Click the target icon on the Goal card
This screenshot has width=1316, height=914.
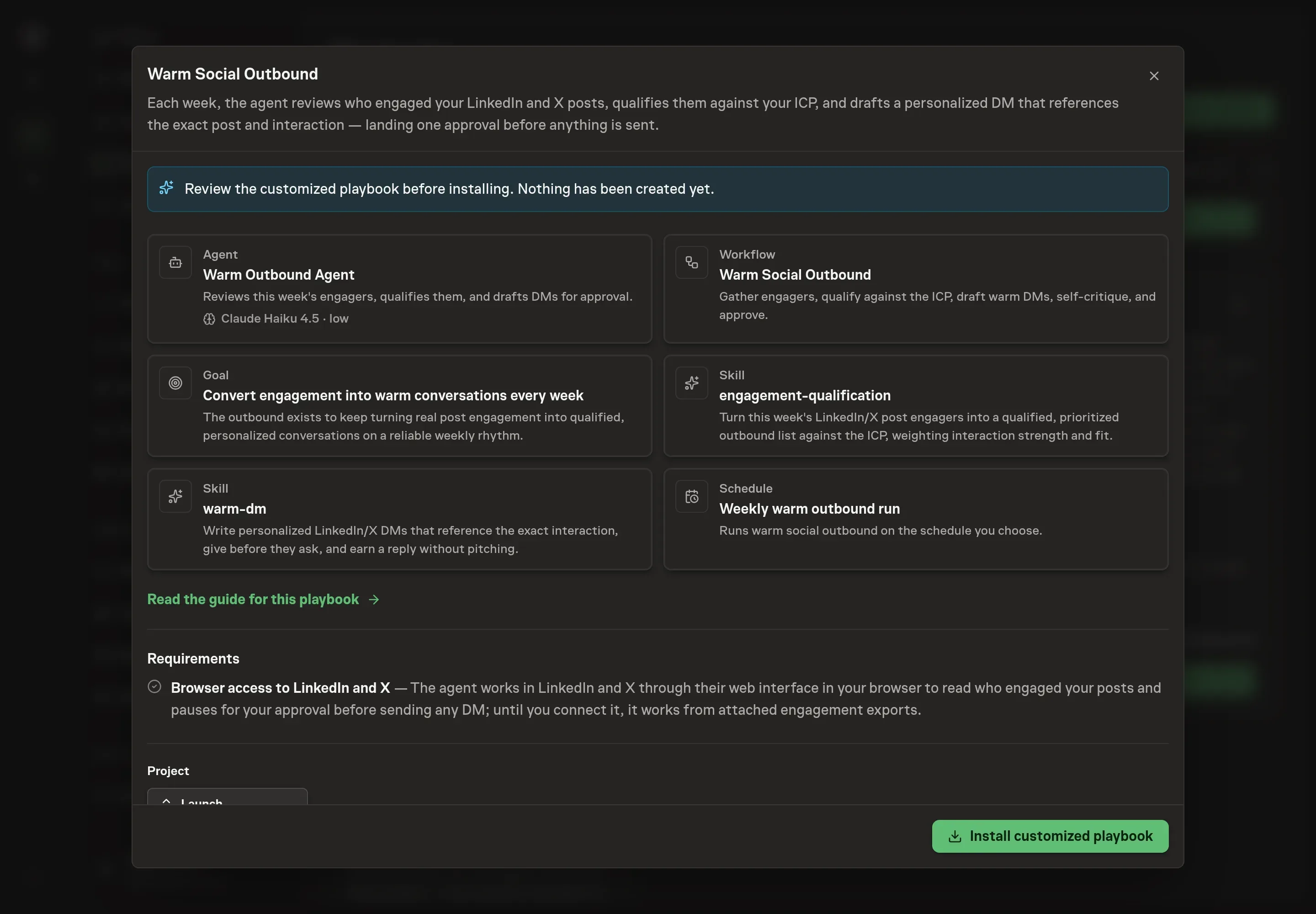(x=175, y=383)
